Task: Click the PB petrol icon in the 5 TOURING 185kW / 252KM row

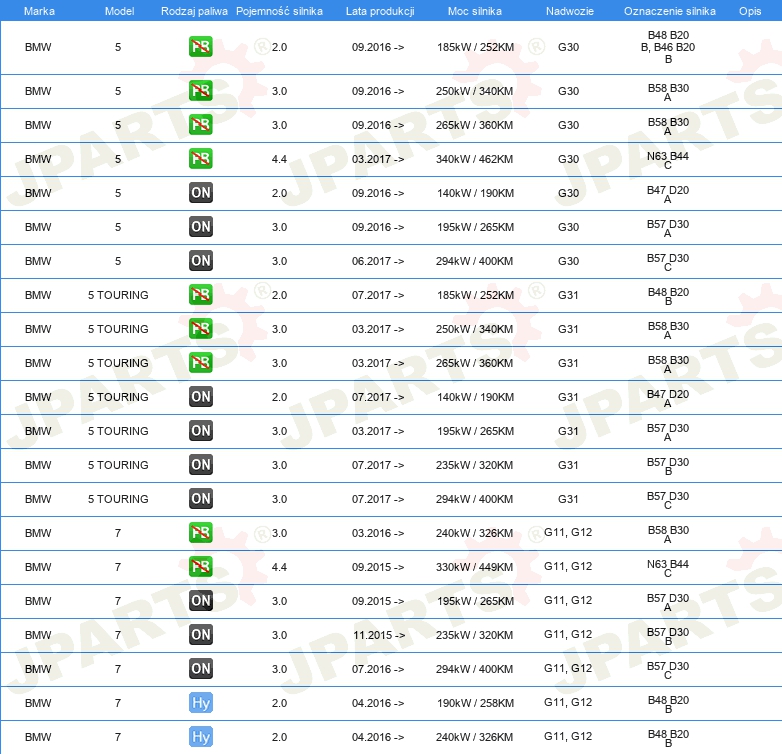Action: [200, 294]
